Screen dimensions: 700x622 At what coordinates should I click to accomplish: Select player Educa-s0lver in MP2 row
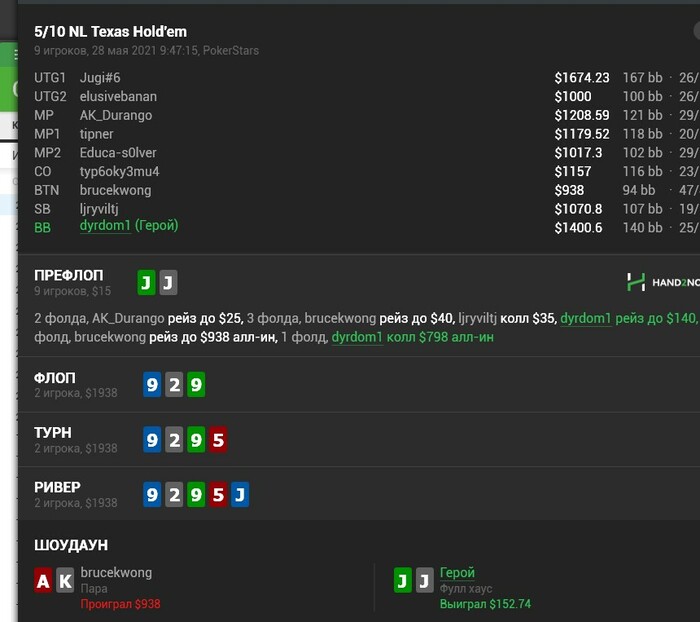tap(118, 153)
